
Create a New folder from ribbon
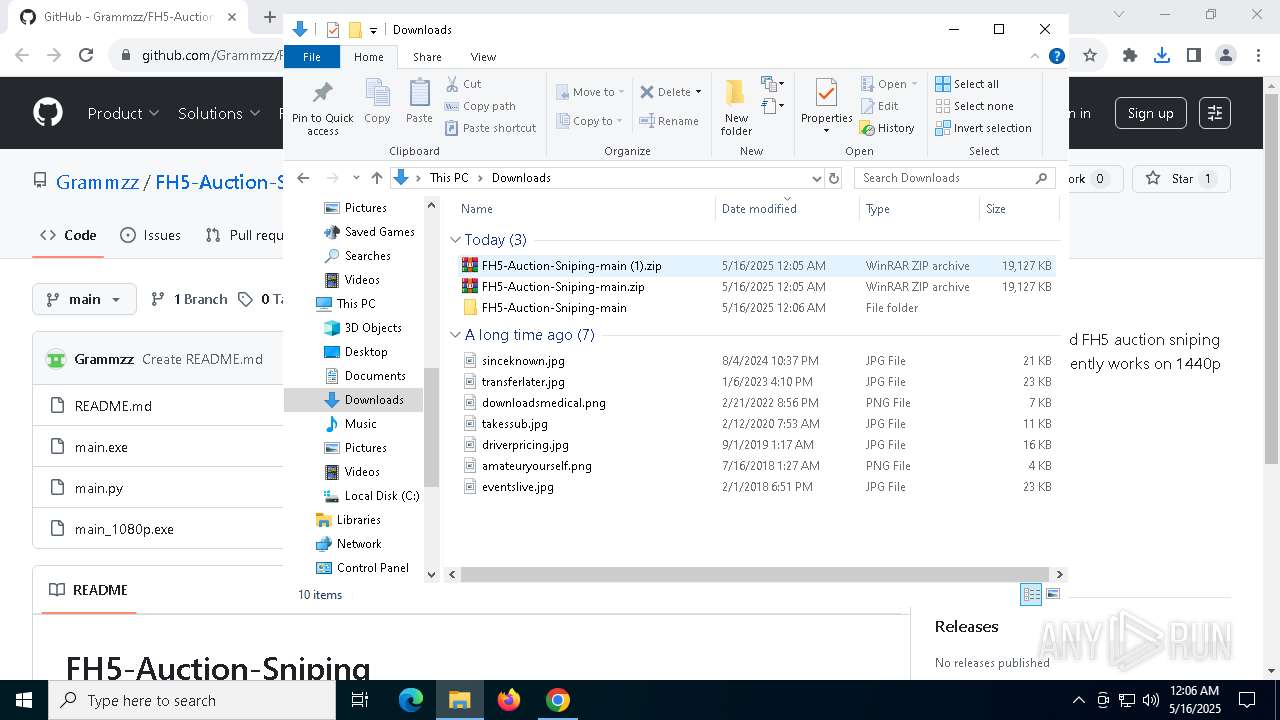coord(736,107)
